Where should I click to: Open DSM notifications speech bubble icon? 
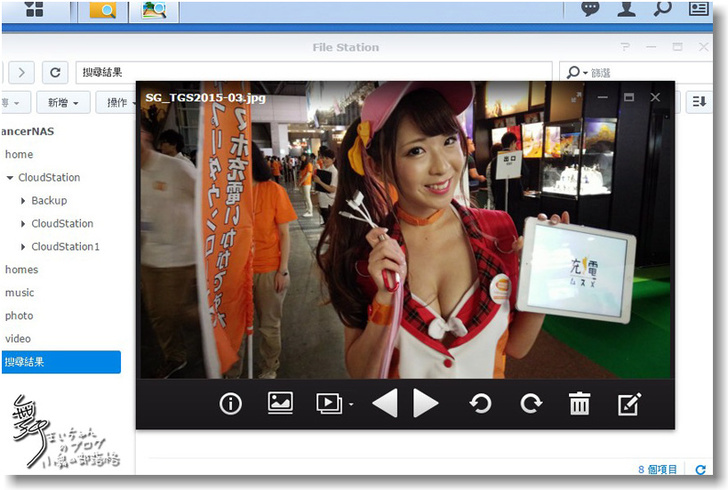click(x=590, y=9)
